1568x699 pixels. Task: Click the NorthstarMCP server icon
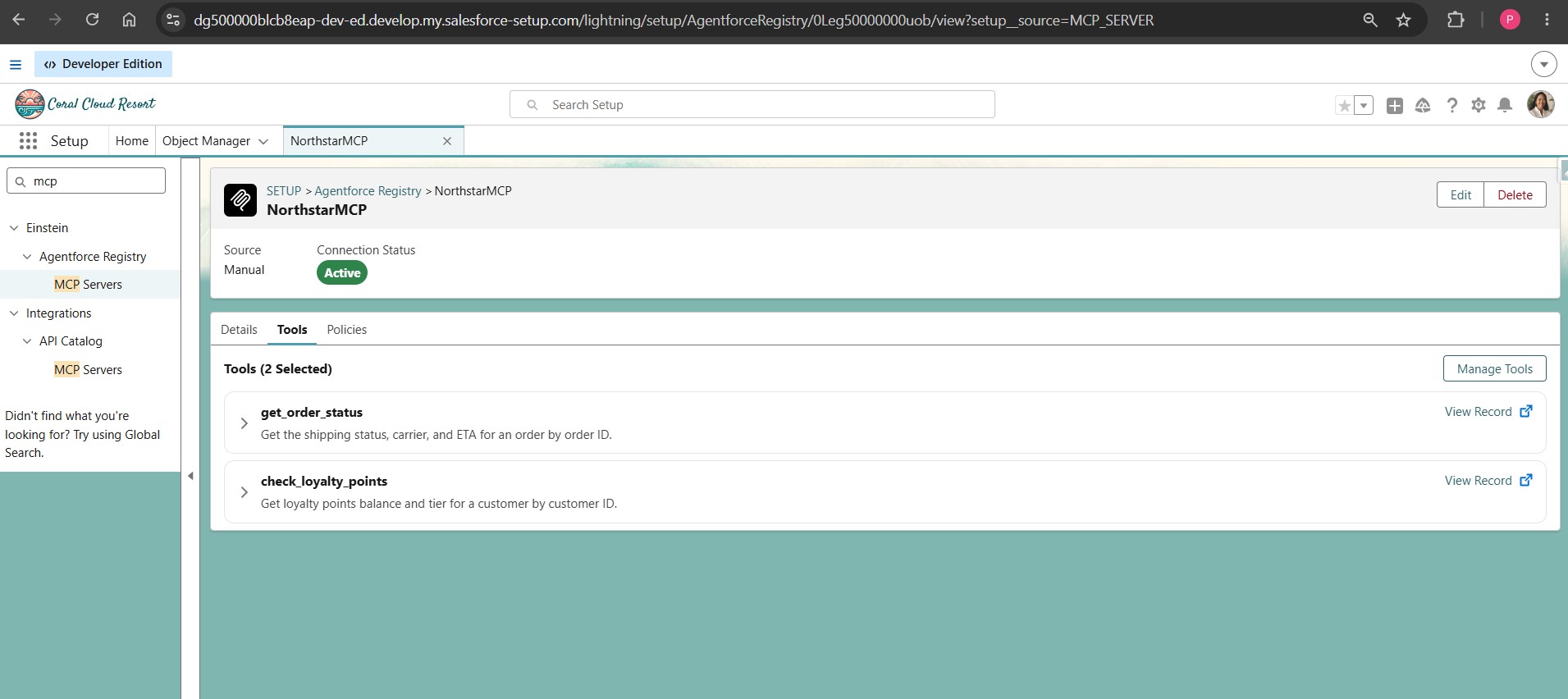point(240,200)
